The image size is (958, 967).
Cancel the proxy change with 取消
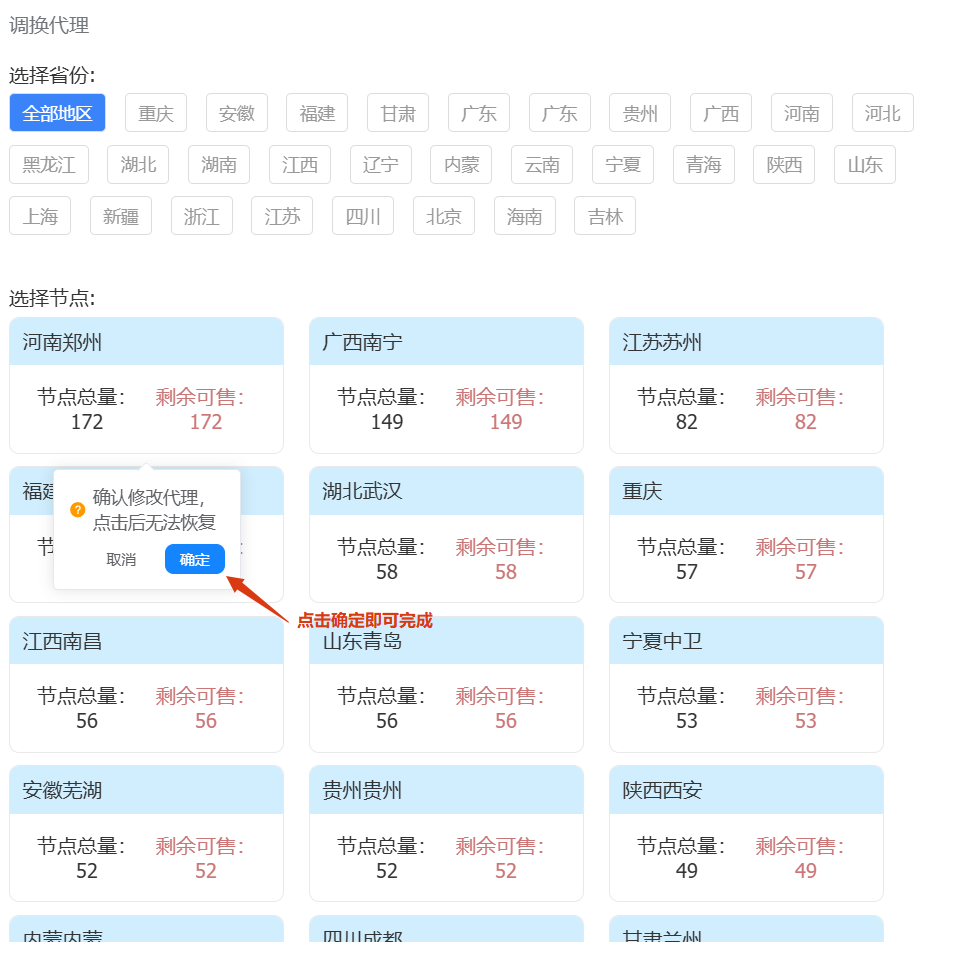point(121,559)
